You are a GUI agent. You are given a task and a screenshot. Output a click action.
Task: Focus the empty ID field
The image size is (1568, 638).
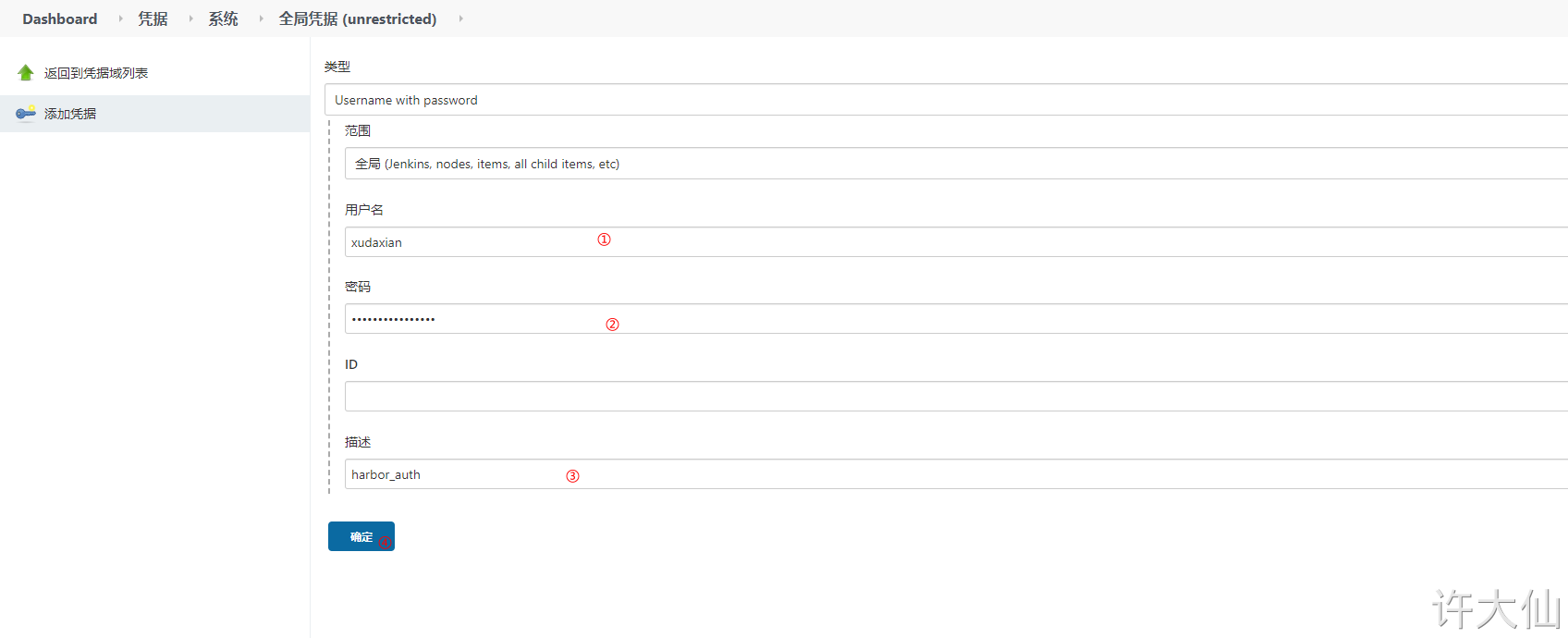coord(956,397)
